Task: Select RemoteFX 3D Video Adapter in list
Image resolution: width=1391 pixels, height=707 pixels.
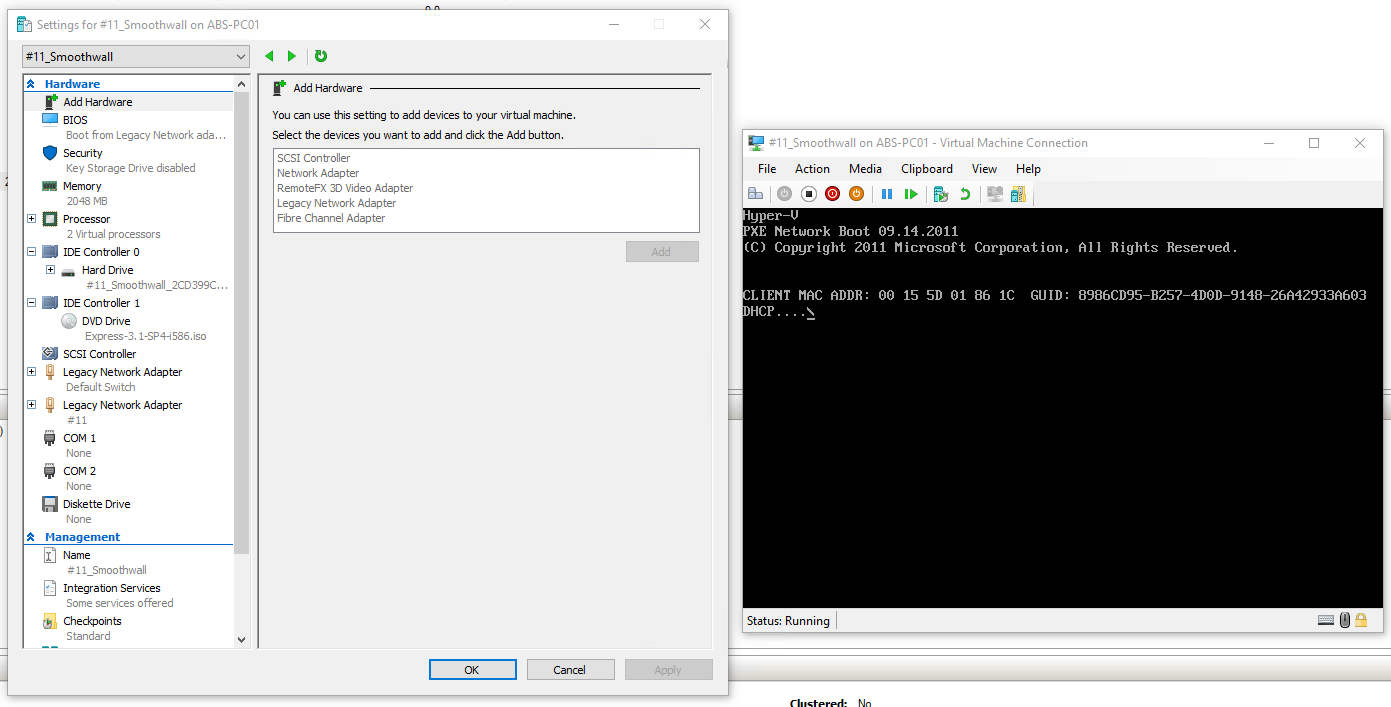Action: click(345, 188)
